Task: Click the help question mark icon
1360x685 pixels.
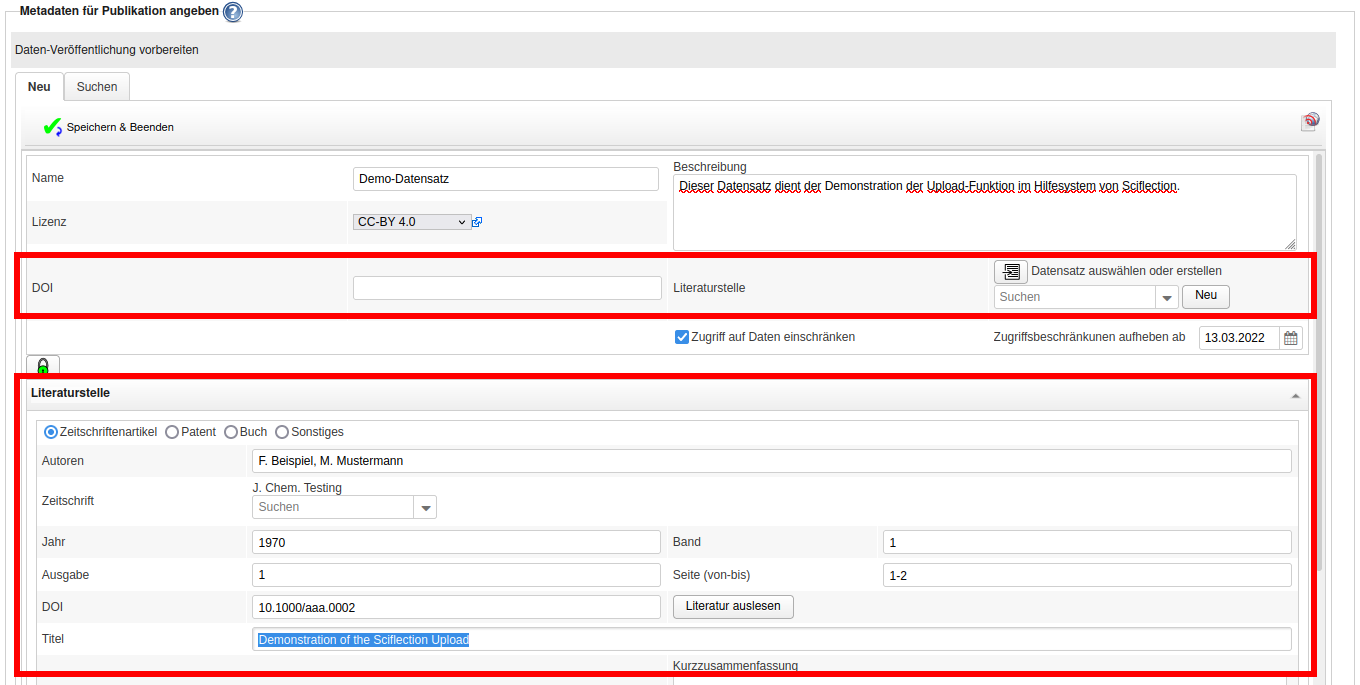Action: pos(232,12)
